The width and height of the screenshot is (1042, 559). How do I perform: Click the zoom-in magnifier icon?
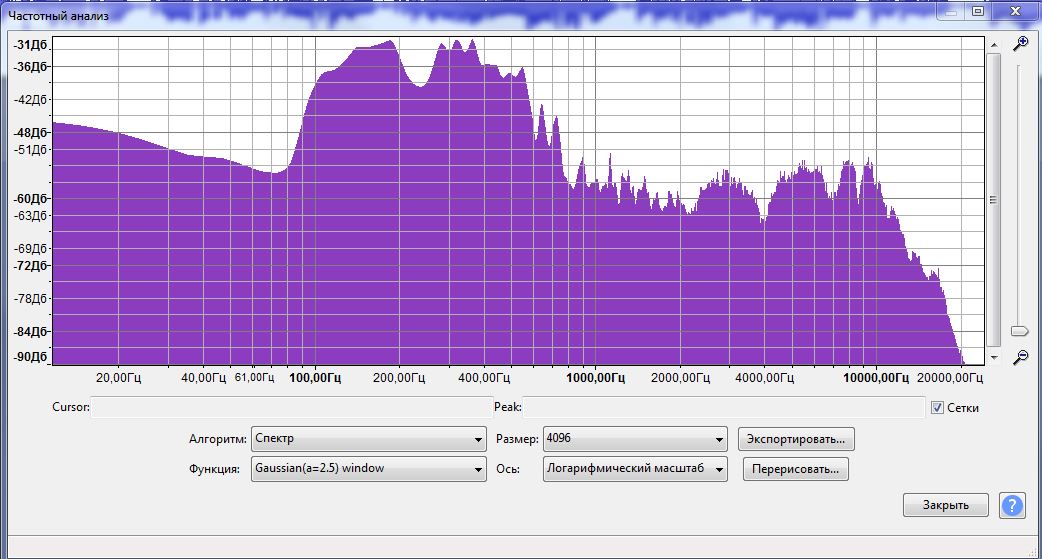[1020, 44]
